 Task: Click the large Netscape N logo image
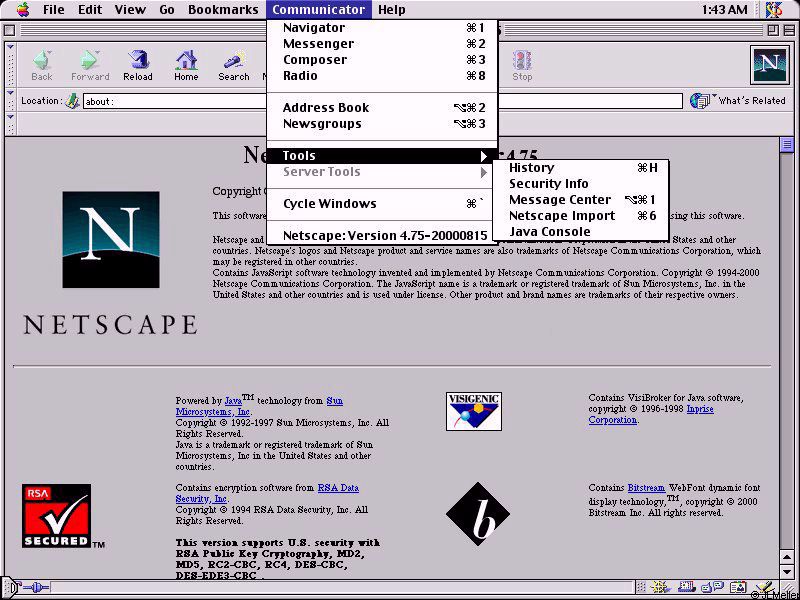coord(111,240)
